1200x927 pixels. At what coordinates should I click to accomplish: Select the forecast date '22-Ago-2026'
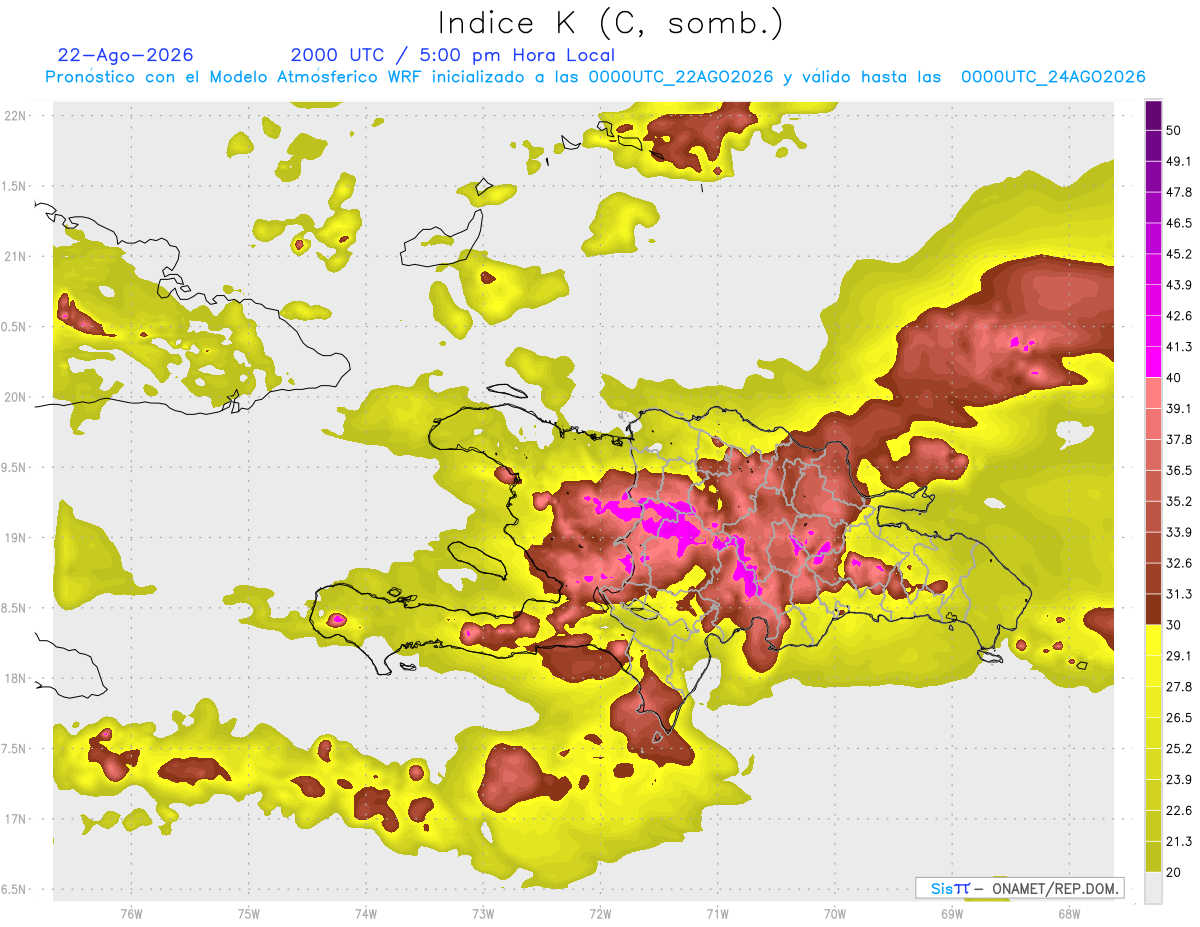point(126,55)
